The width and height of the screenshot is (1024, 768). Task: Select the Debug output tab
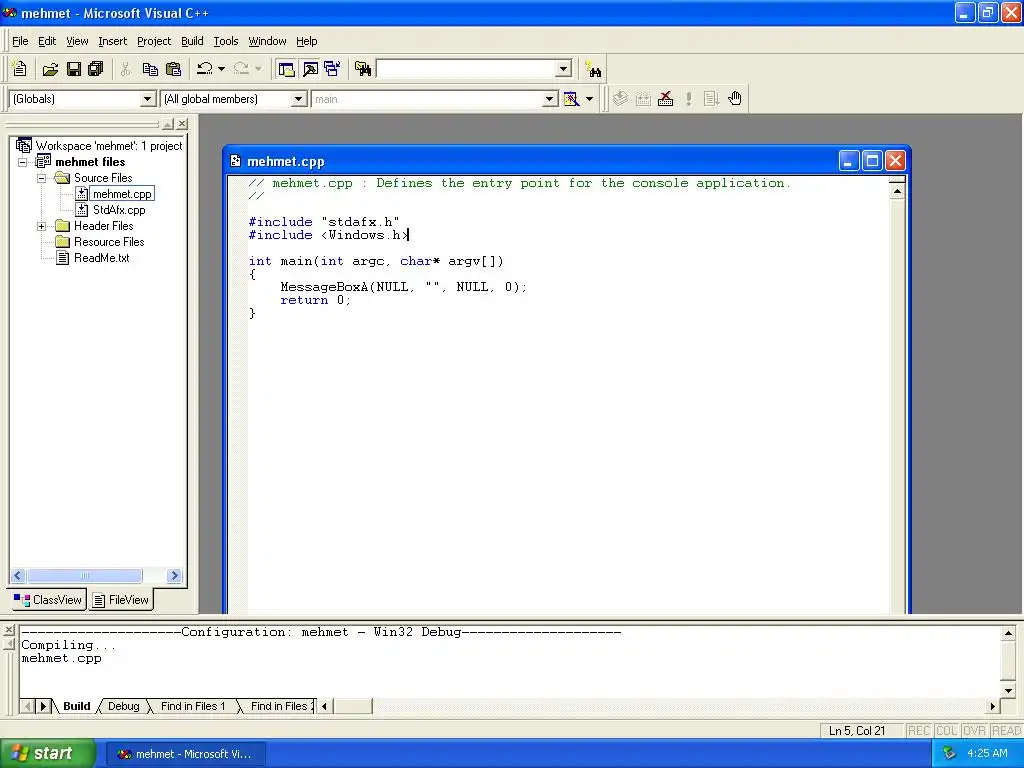click(123, 706)
